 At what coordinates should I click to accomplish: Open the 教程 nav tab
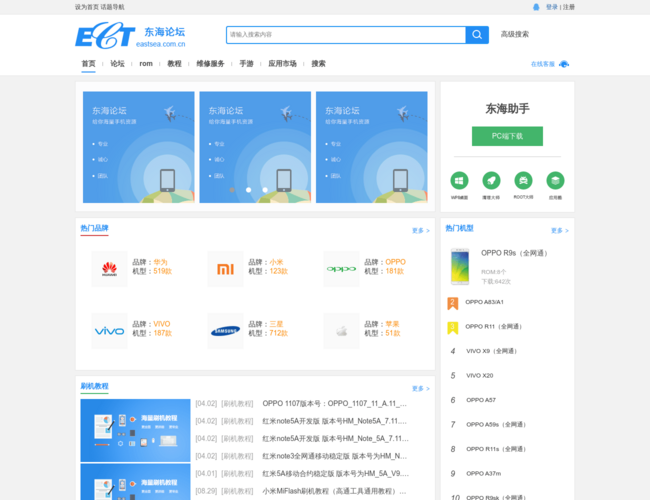pyautogui.click(x=175, y=63)
